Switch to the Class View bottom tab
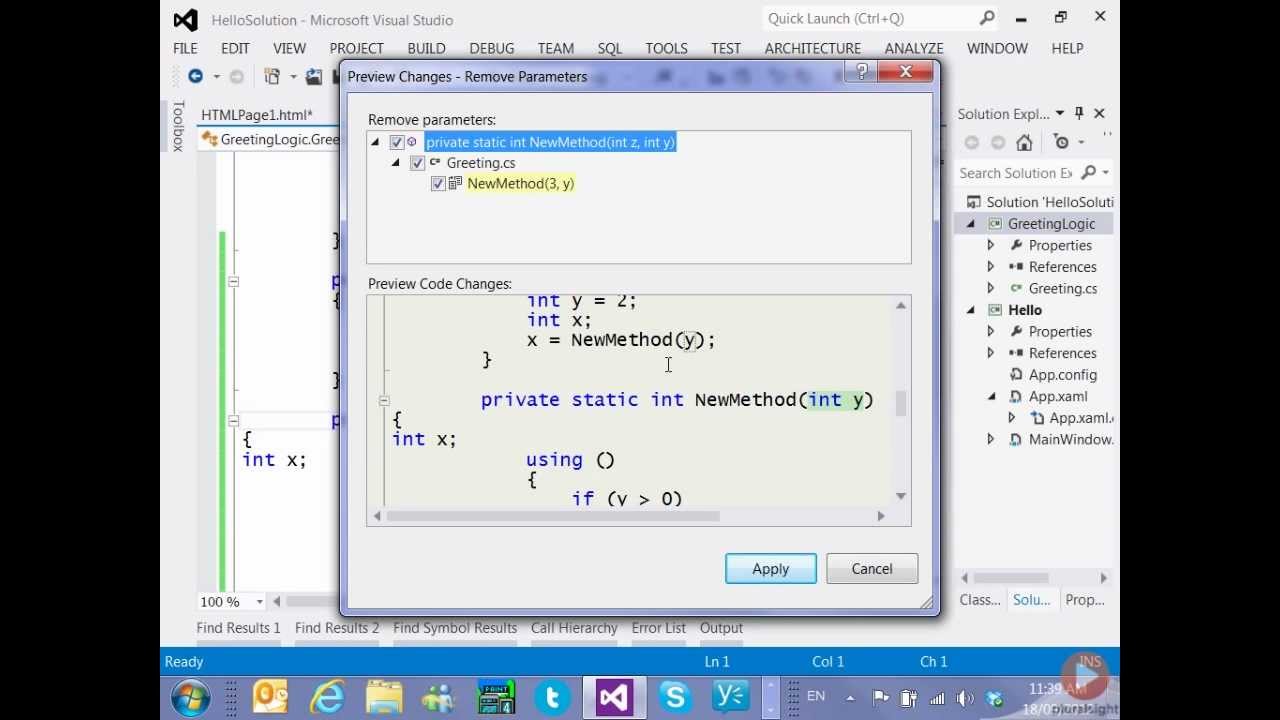 pos(980,600)
